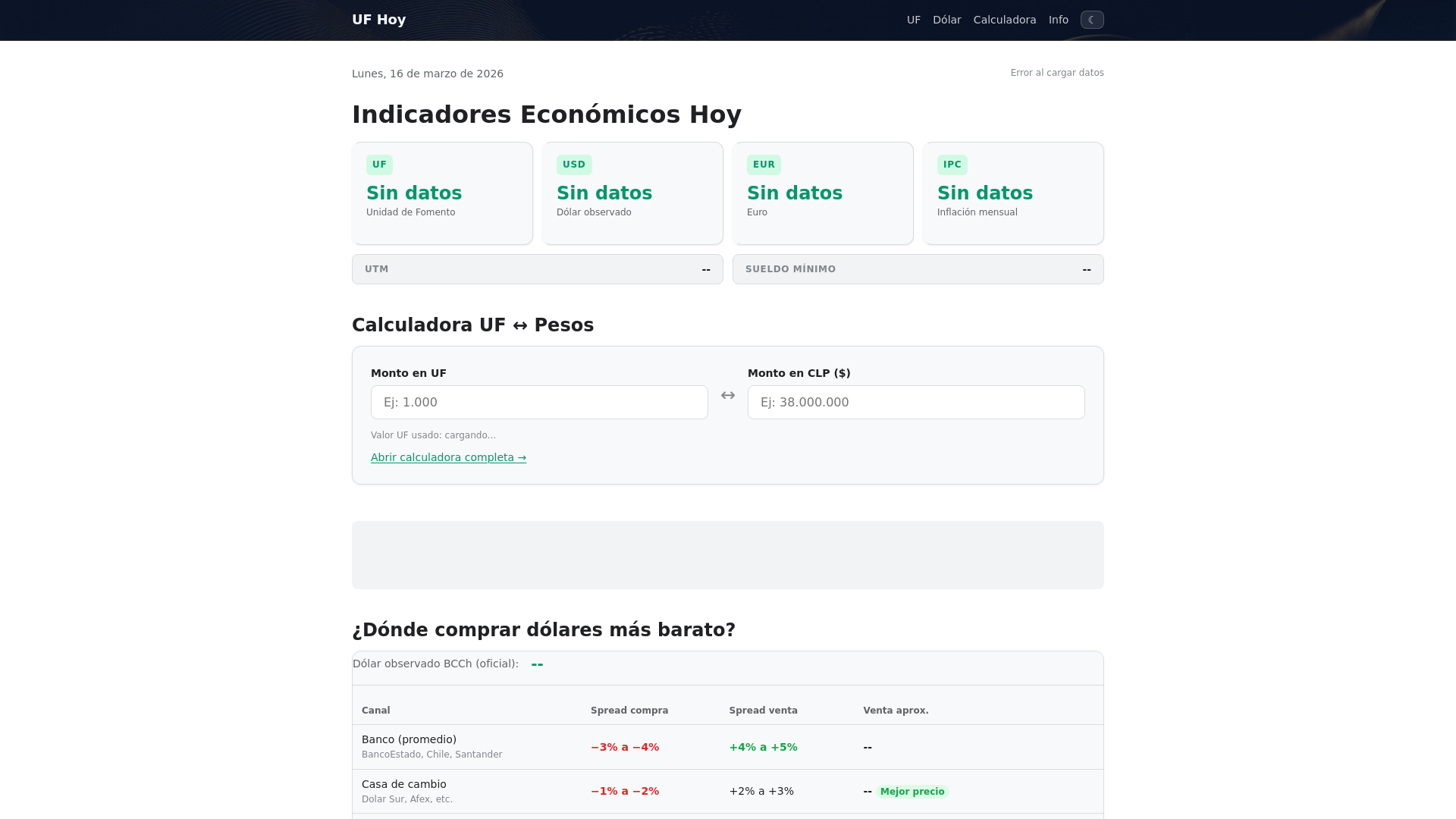Click the Mejor precio badge
The height and width of the screenshot is (819, 1456).
tap(912, 792)
